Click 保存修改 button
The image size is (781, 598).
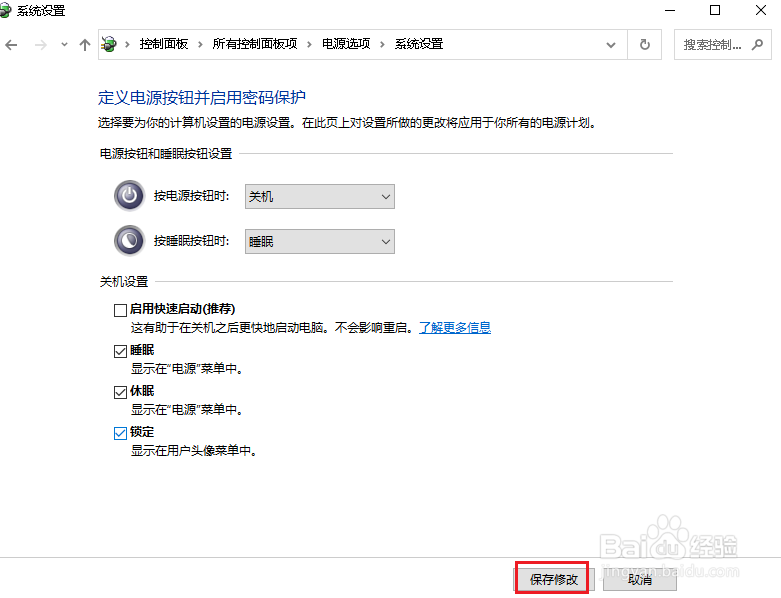tap(554, 579)
